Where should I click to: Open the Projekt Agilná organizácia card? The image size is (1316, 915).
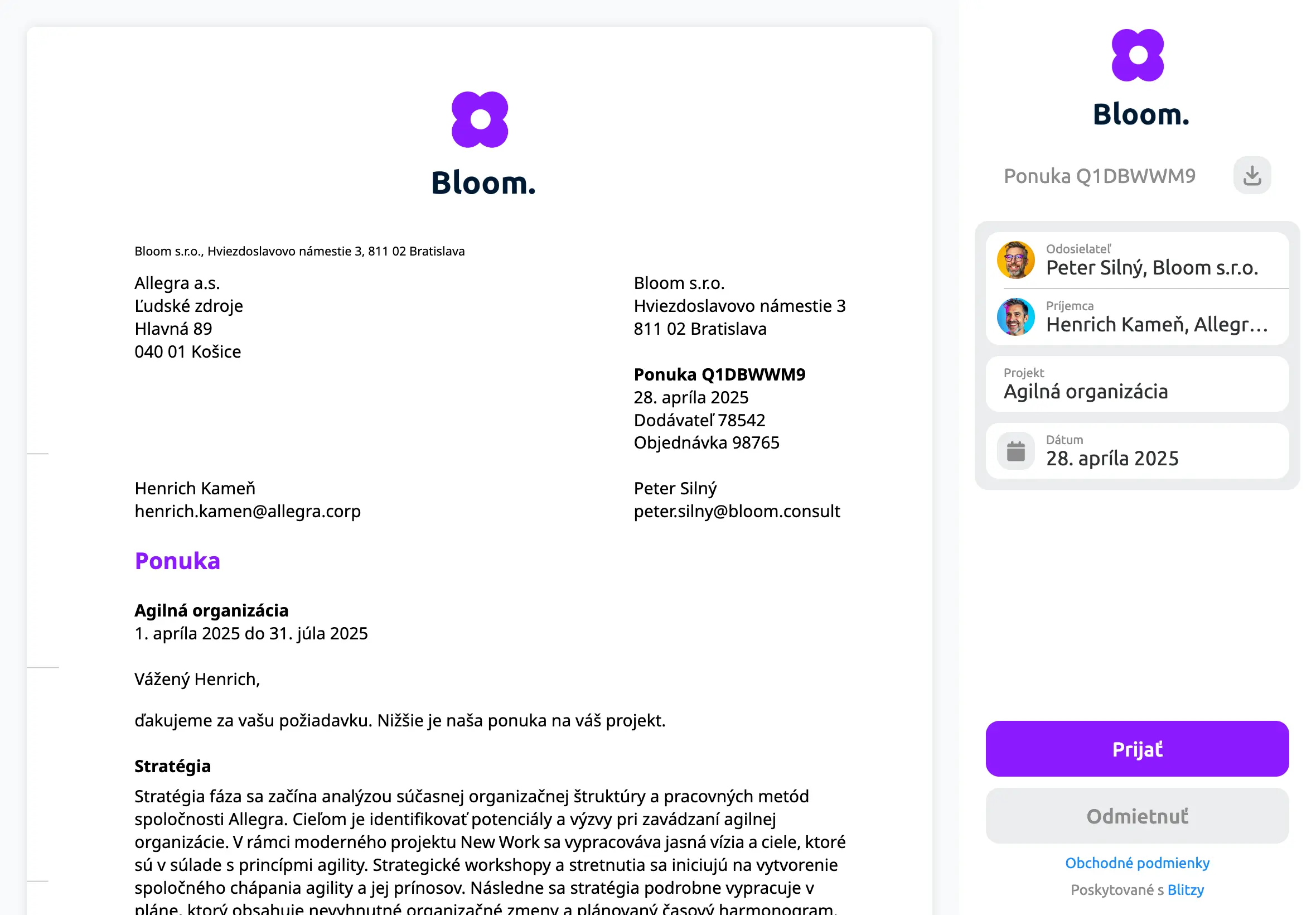(x=1136, y=383)
